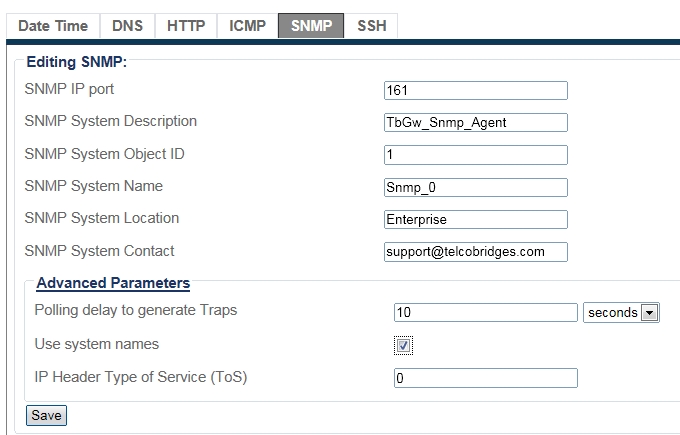This screenshot has height=435, width=680.
Task: Edit the SNMP System Location field
Action: 475,219
